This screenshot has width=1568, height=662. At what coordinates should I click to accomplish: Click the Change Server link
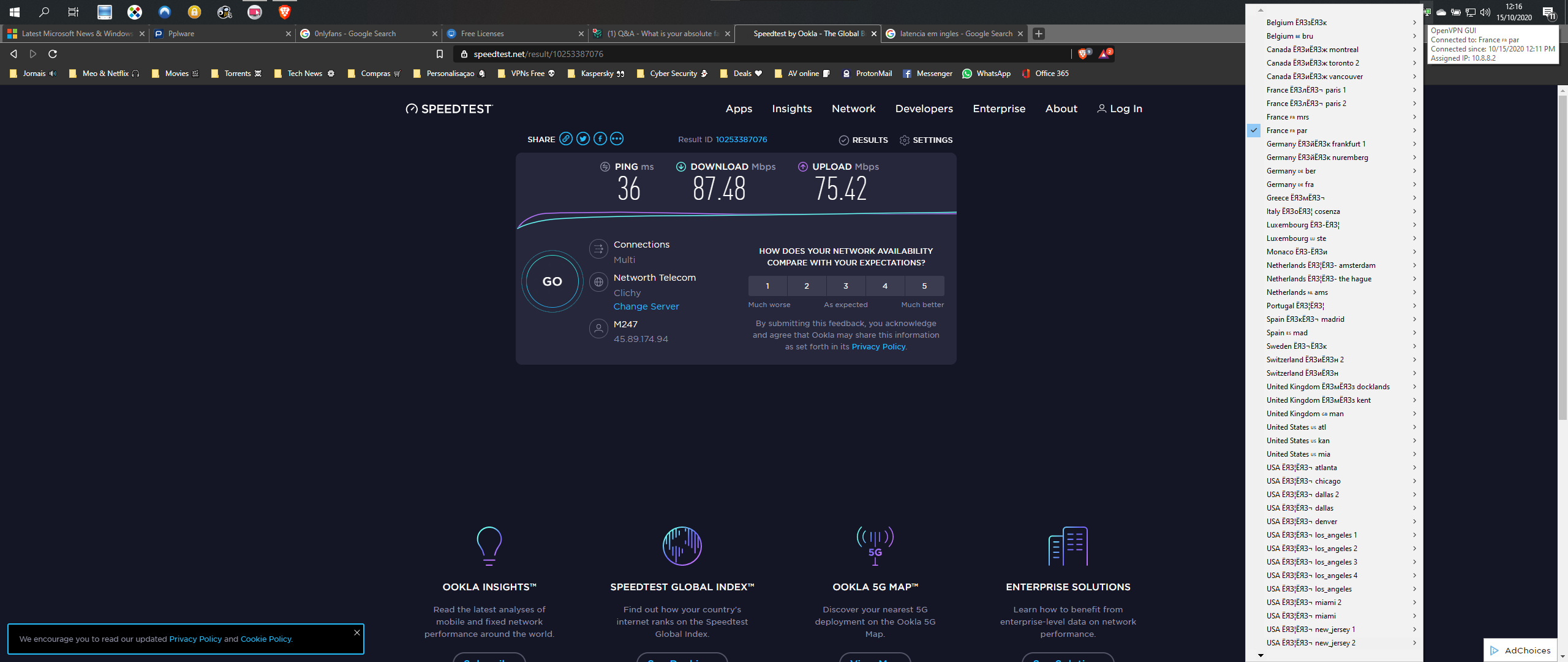tap(646, 306)
